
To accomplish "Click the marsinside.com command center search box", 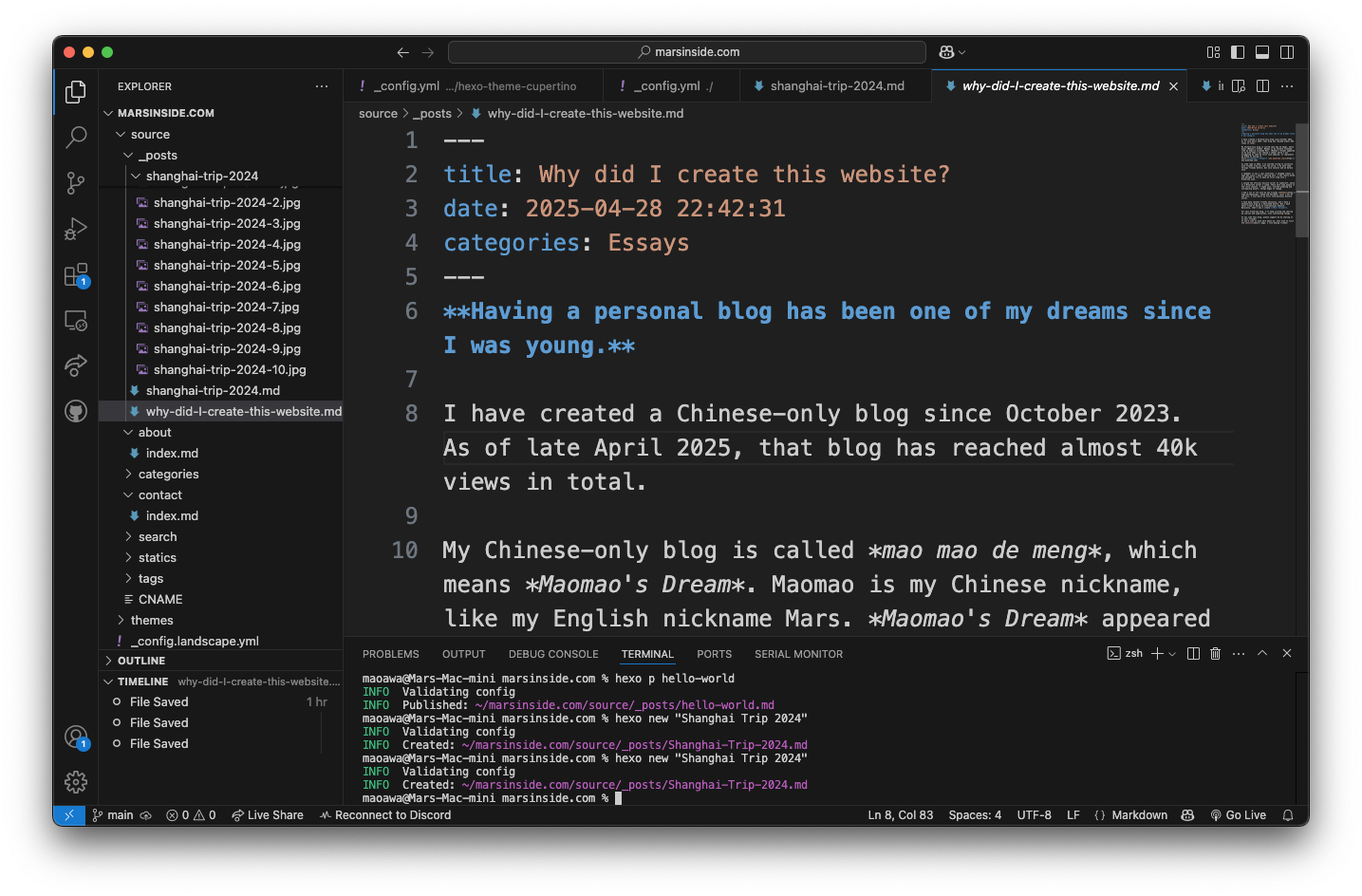I will 687,52.
